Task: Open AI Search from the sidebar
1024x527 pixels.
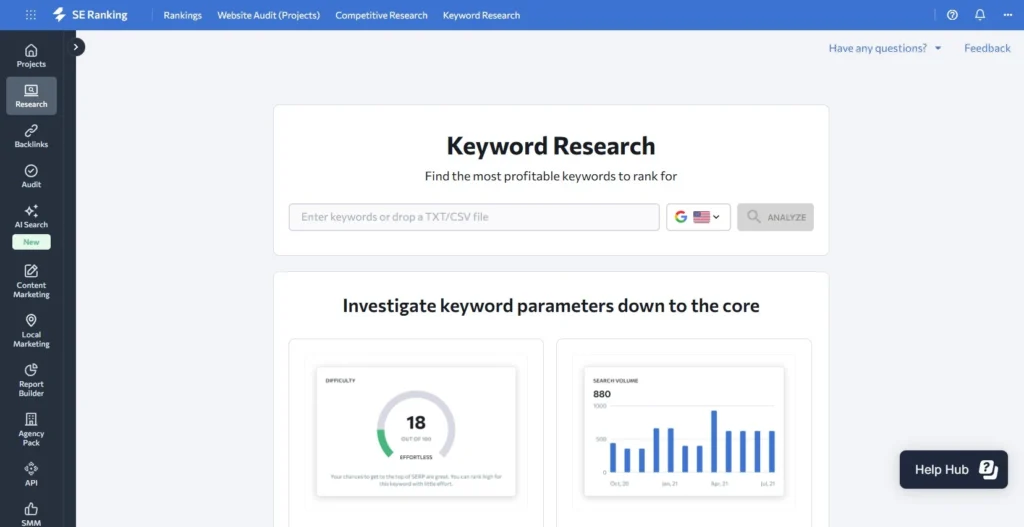Action: tap(31, 216)
